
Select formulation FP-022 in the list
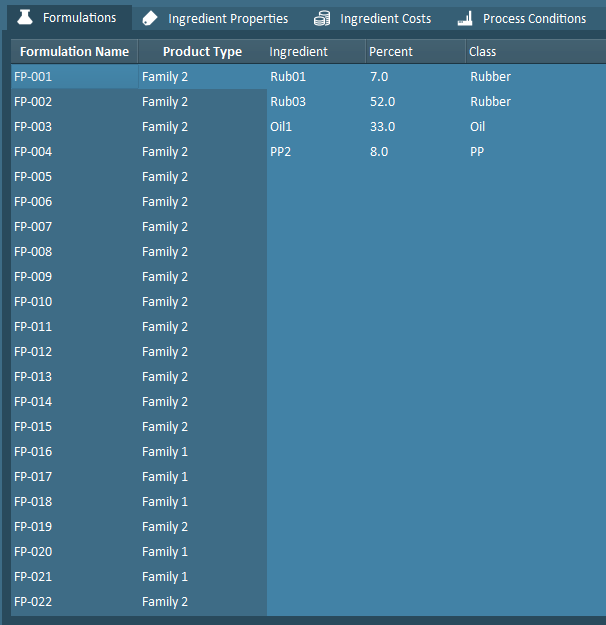pyautogui.click(x=34, y=602)
